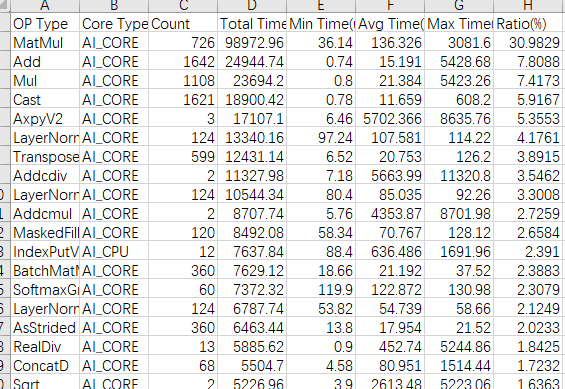The height and width of the screenshot is (389, 565).
Task: Select the column H header
Action: (528, 5)
